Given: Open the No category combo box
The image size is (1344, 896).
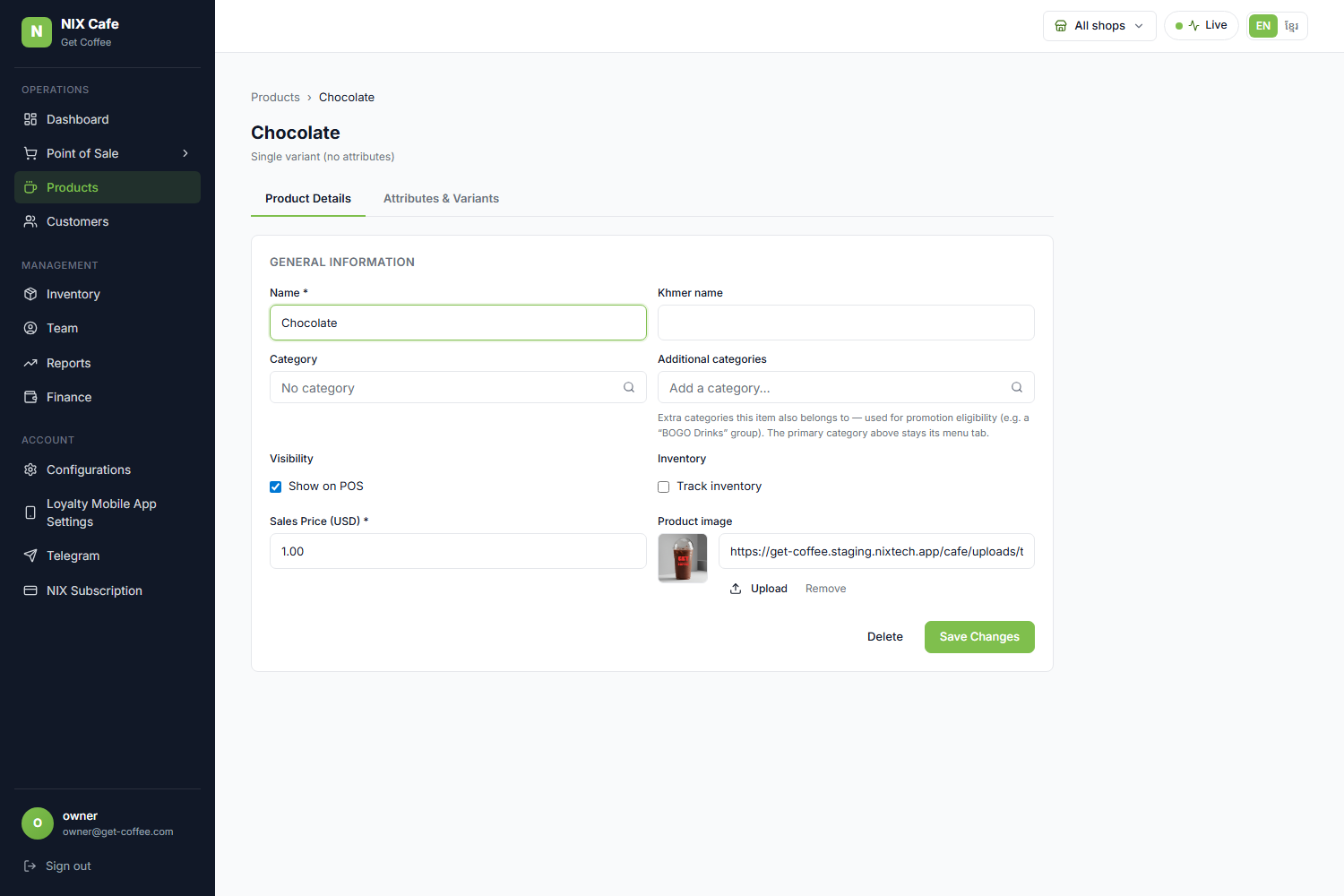Looking at the screenshot, I should [458, 387].
